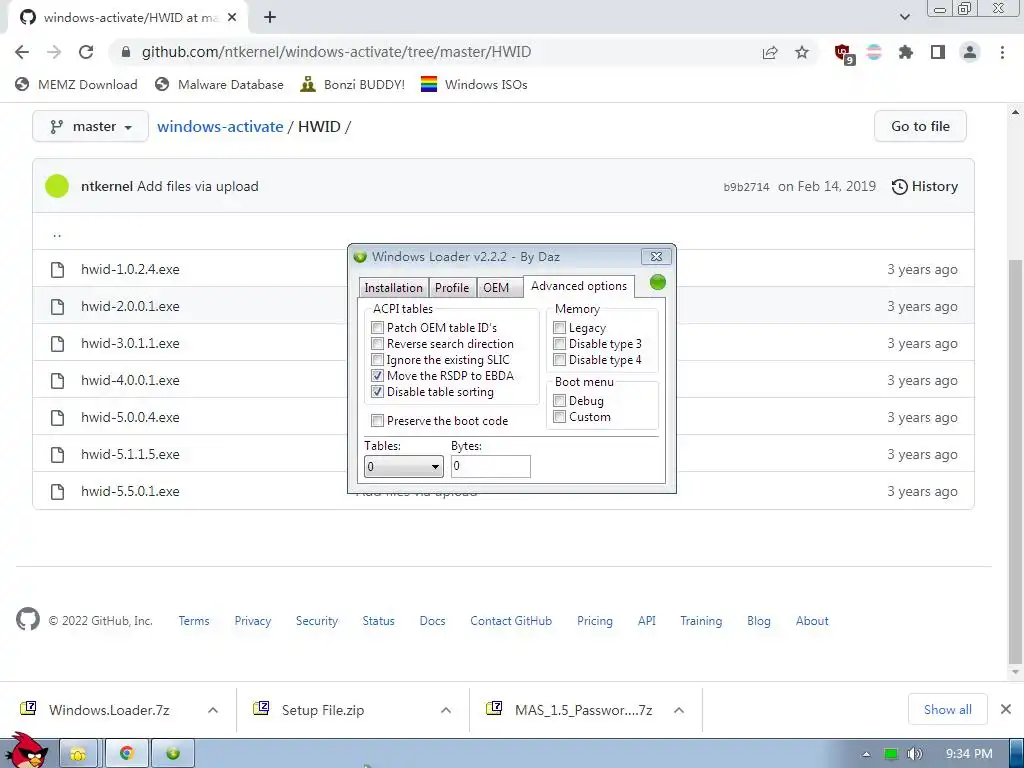
Task: Toggle the browser side panel icon
Action: click(938, 52)
